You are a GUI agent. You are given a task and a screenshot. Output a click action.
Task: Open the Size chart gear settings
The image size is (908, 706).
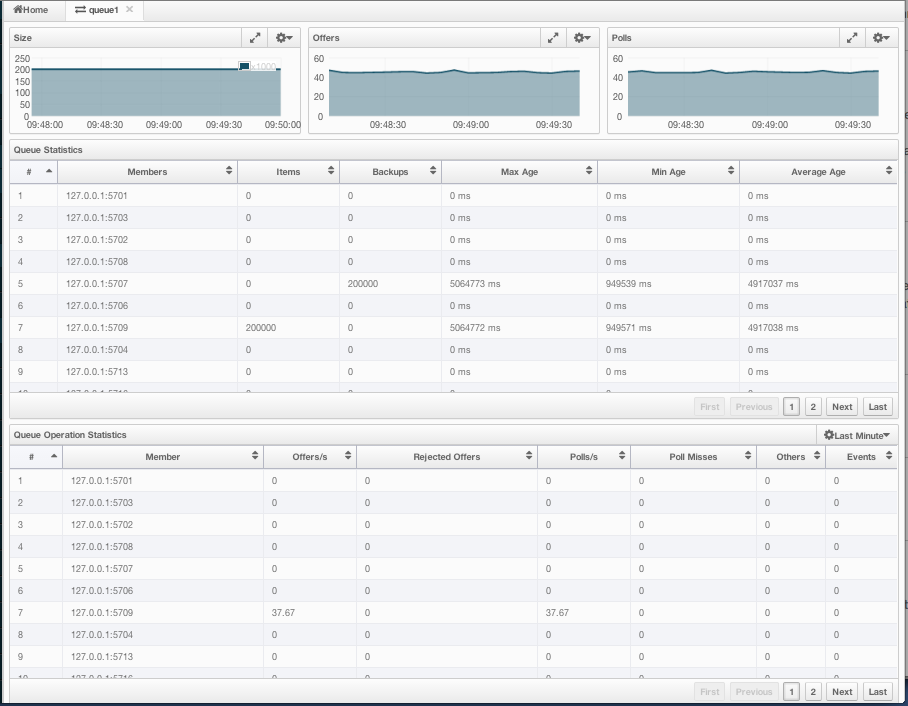(284, 38)
